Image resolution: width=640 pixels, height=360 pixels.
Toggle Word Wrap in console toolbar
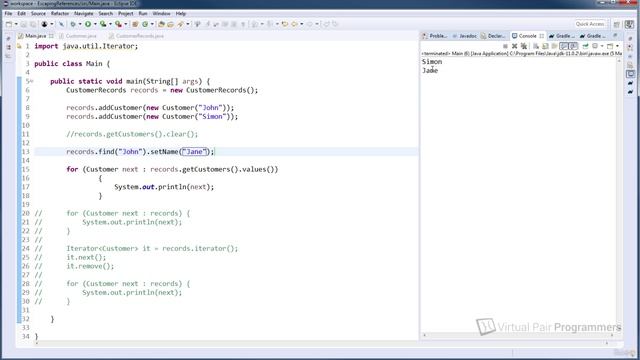click(554, 46)
